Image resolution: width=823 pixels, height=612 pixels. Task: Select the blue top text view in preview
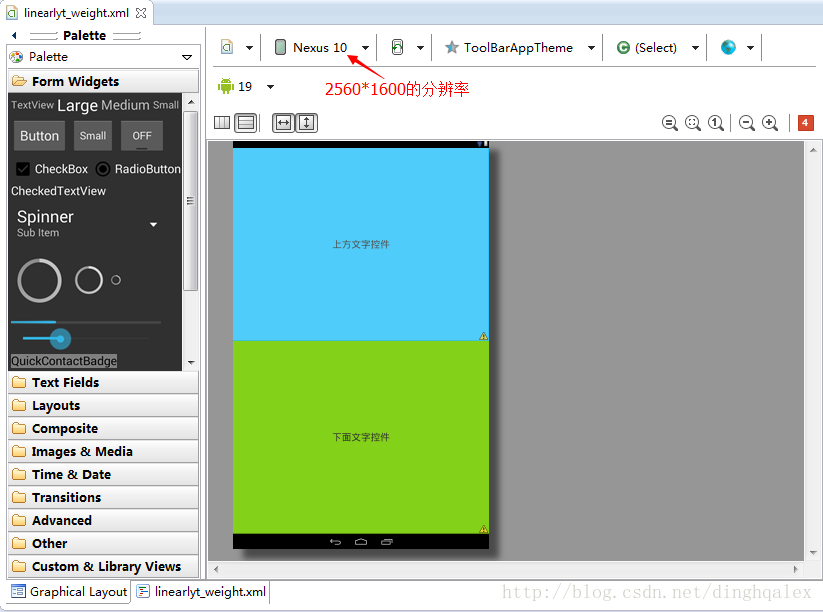[361, 244]
